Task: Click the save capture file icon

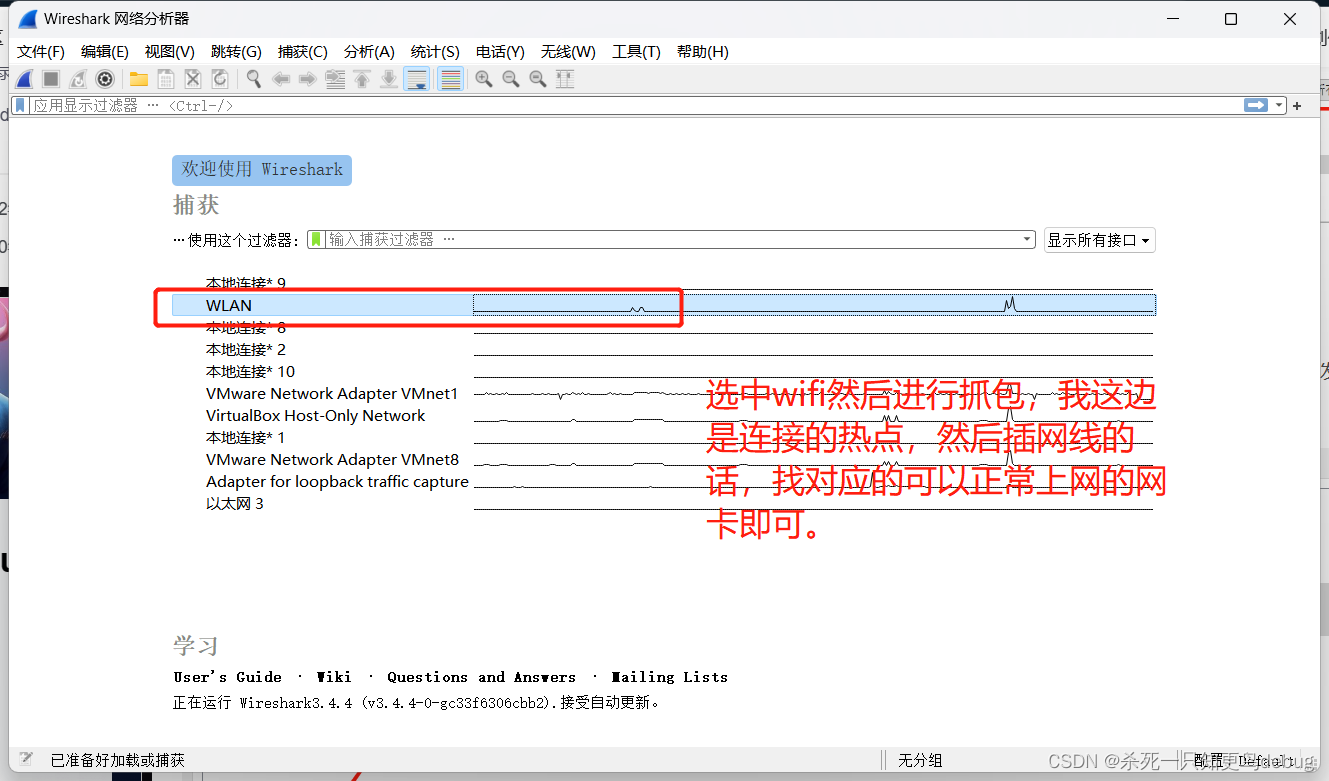Action: (x=166, y=79)
